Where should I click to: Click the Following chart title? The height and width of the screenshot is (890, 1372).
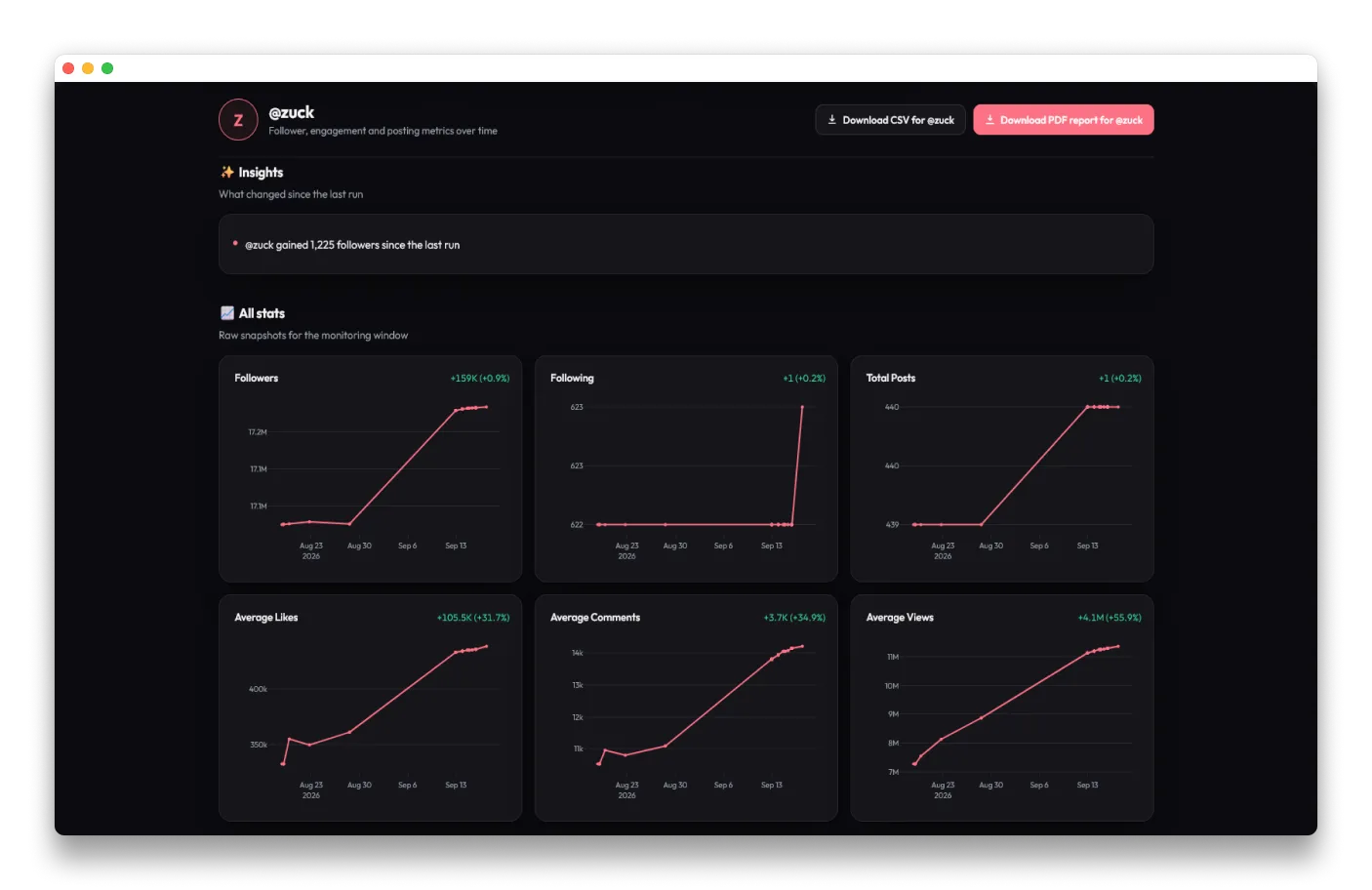coord(572,378)
